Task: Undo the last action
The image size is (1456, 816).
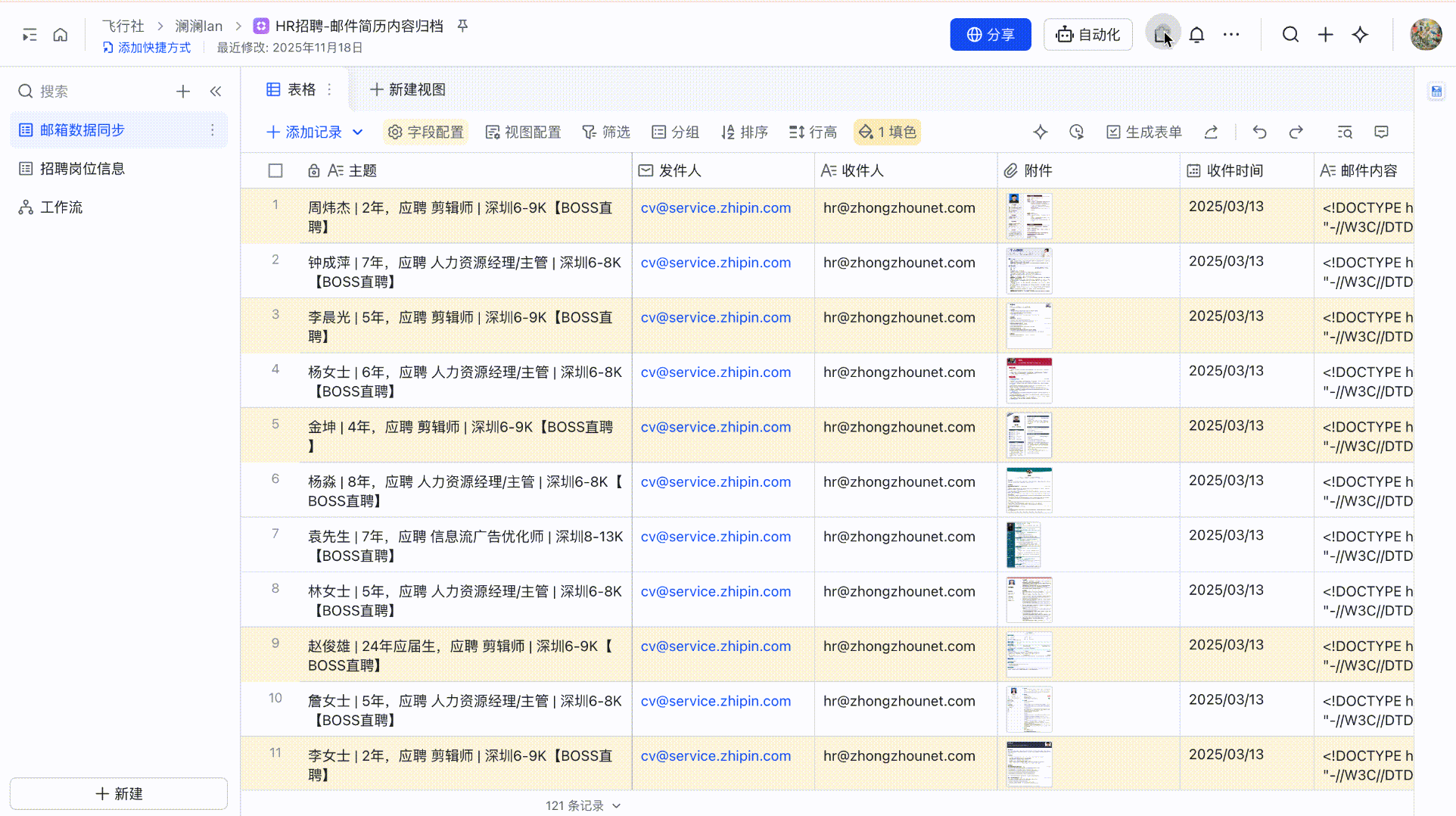Action: coord(1259,132)
